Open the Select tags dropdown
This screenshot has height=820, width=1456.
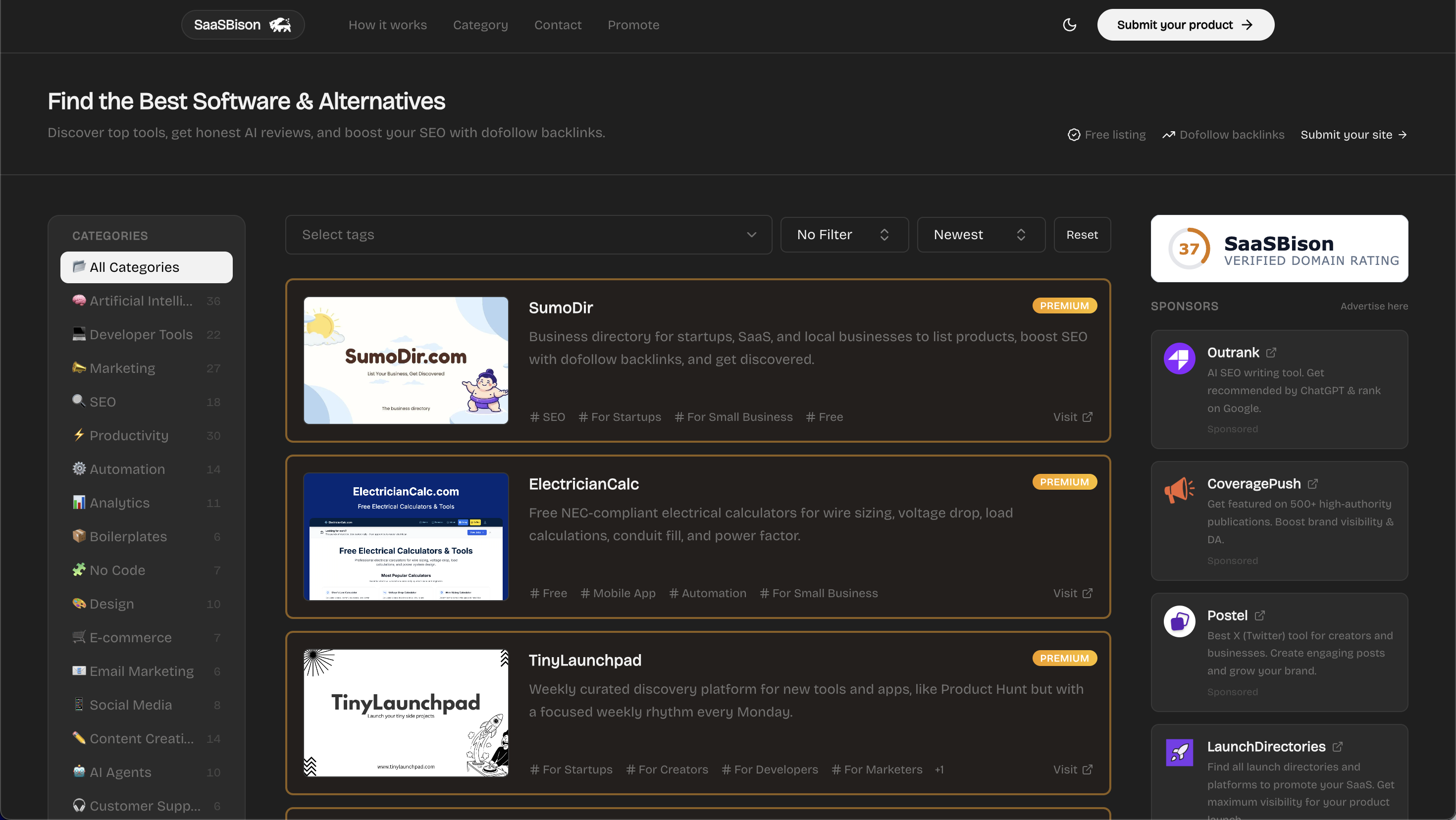pyautogui.click(x=528, y=235)
